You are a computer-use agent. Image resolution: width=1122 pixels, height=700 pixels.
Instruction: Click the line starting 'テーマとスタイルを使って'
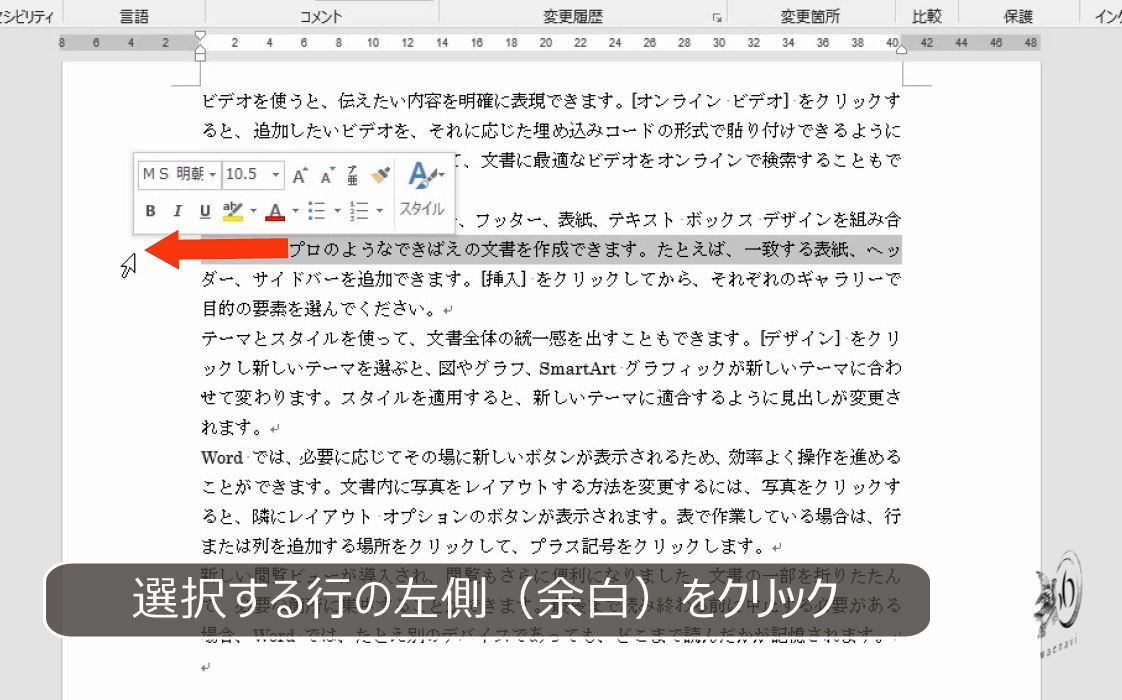(551, 339)
